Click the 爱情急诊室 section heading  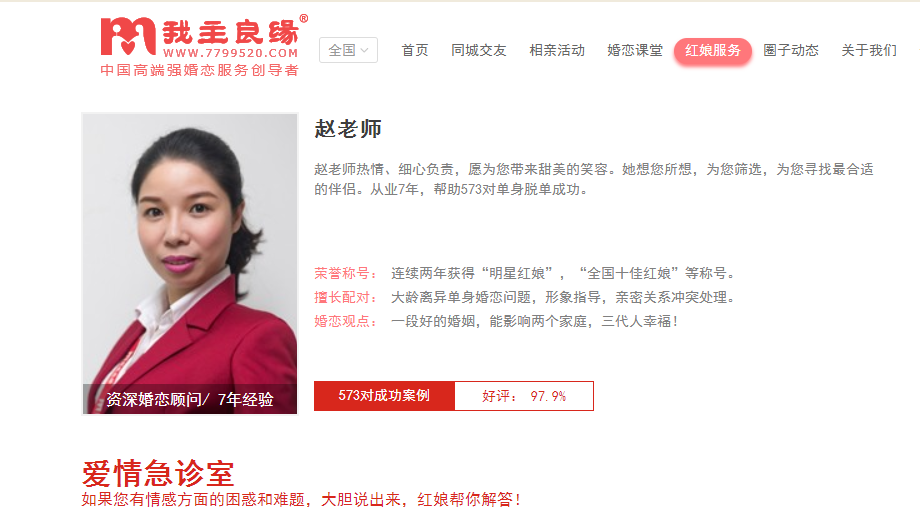[158, 473]
